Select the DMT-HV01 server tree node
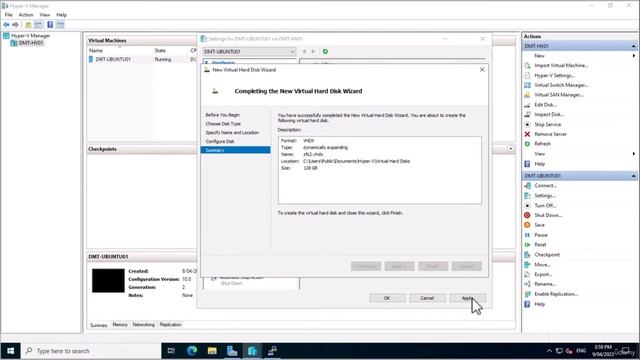Image resolution: width=640 pixels, height=360 pixels. pos(31,43)
